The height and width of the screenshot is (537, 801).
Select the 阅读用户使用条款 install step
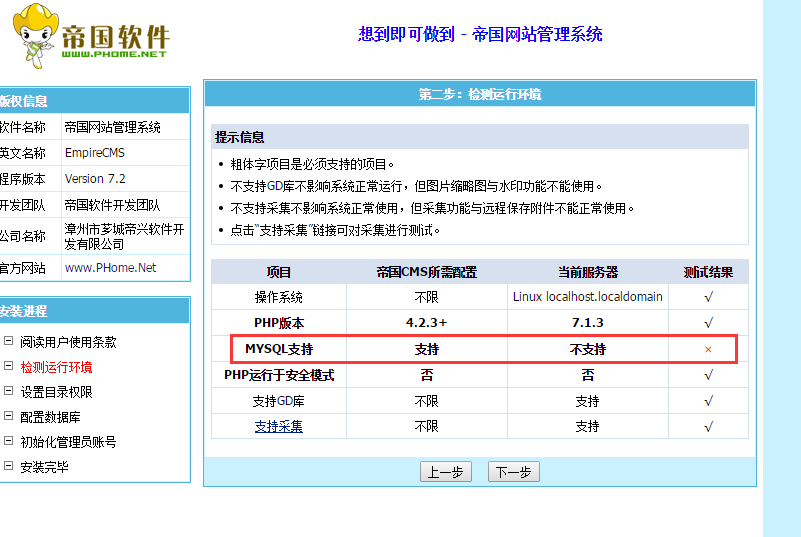(68, 342)
